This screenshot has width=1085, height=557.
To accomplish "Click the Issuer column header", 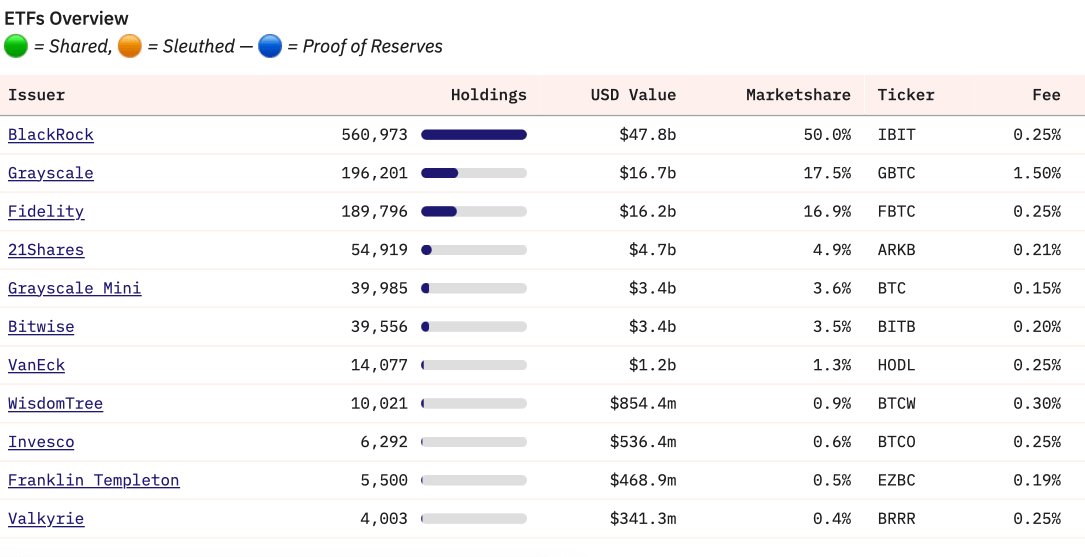I will [37, 95].
